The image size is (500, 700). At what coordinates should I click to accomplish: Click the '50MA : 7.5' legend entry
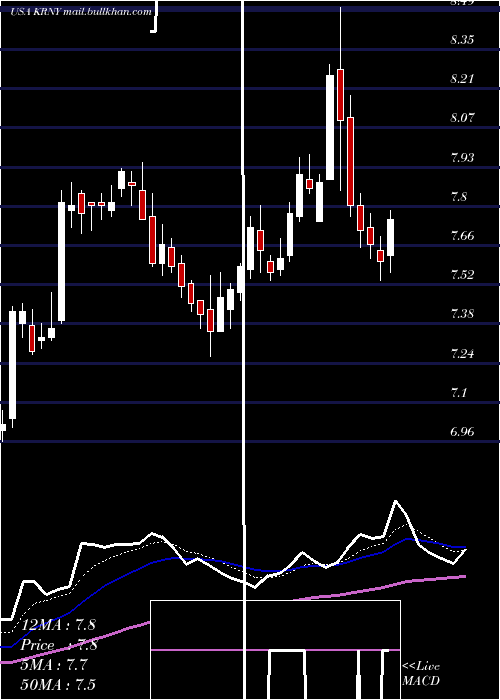[58, 684]
